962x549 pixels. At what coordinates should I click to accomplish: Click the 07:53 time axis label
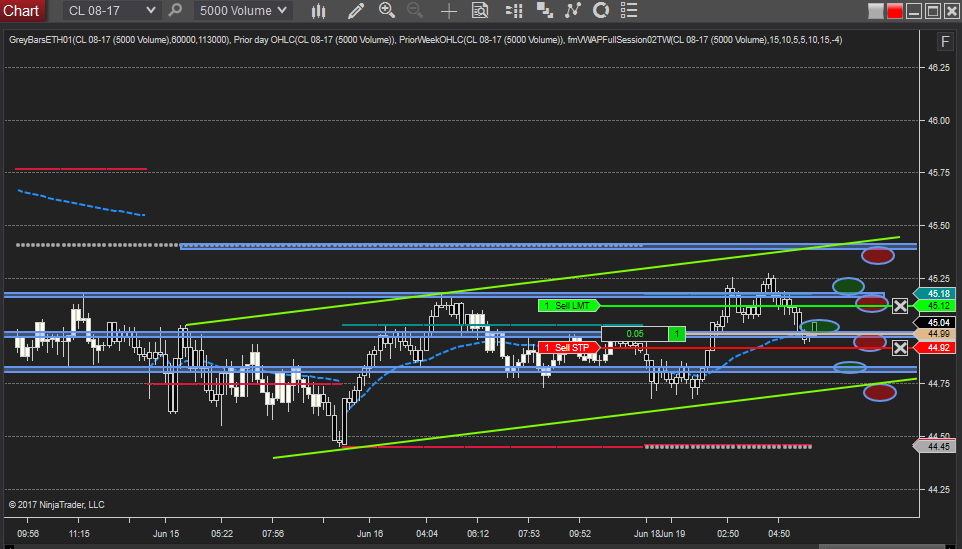point(529,534)
